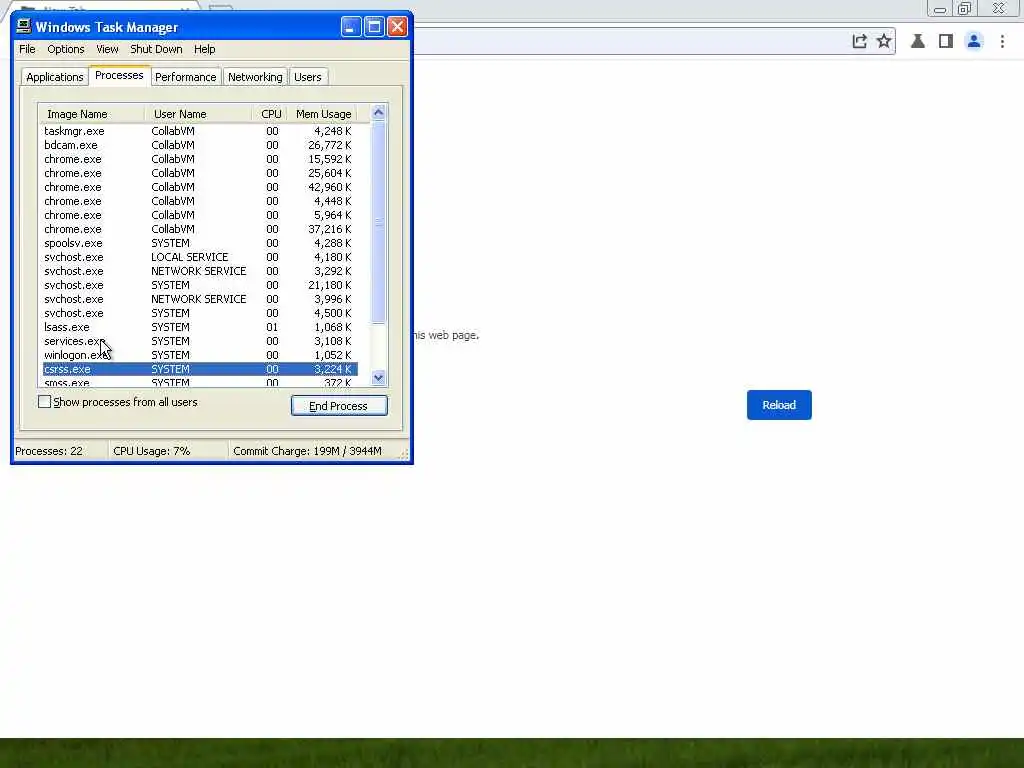
Task: Switch to the Users tab
Action: 308,77
